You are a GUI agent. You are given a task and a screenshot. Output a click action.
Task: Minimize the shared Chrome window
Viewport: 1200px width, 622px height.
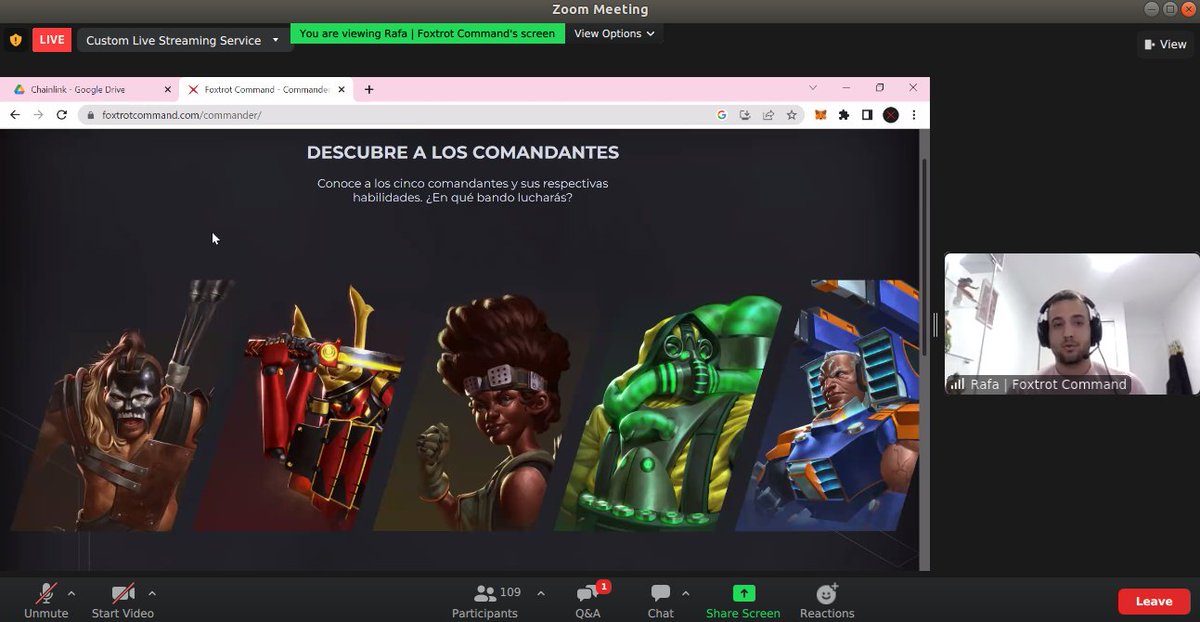click(x=846, y=88)
